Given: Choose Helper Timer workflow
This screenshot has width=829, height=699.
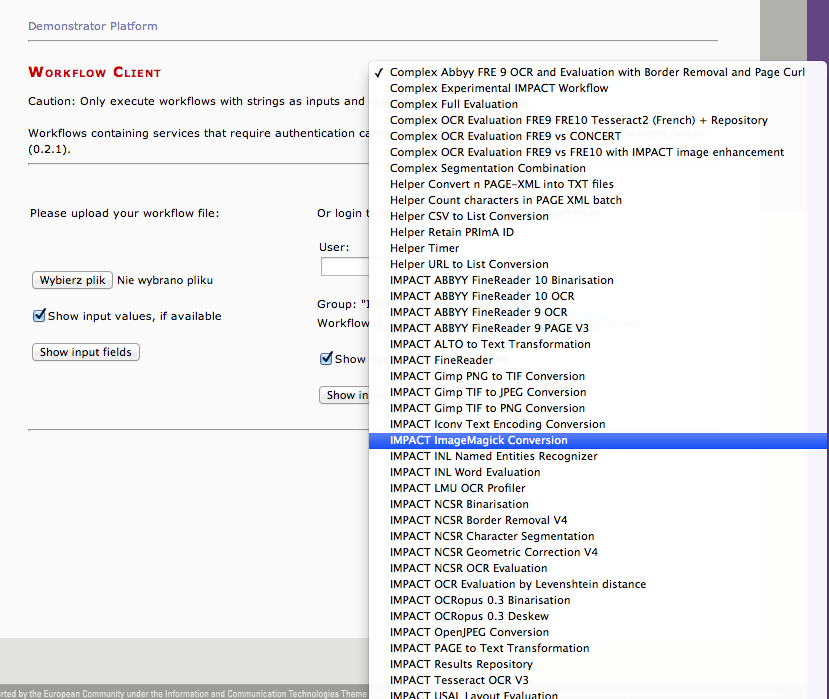Looking at the screenshot, I should click(x=597, y=248).
